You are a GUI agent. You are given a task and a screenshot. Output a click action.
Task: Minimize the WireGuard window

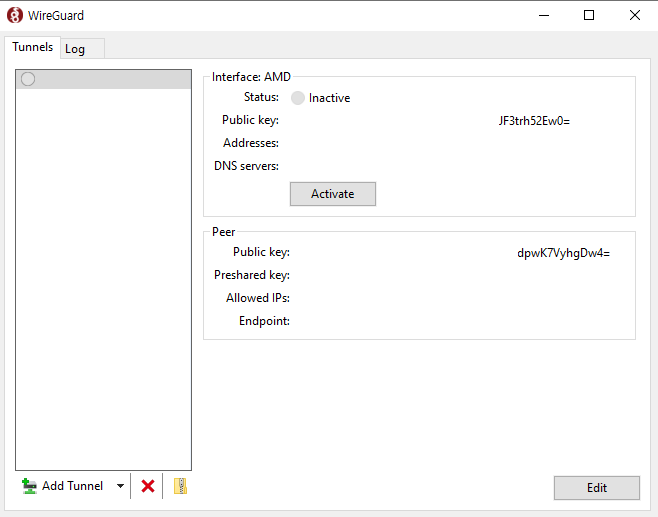point(544,16)
